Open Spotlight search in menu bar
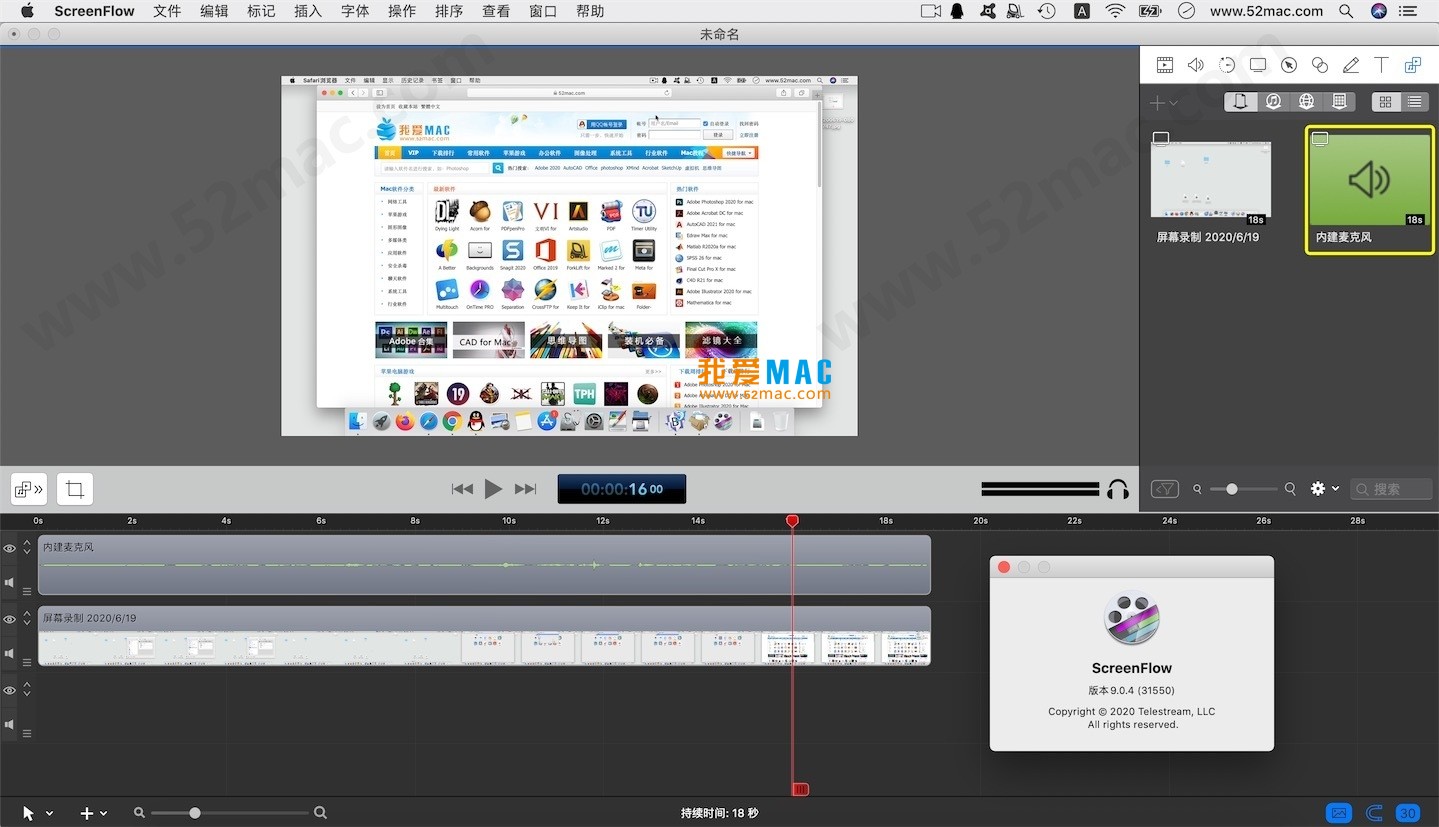The height and width of the screenshot is (827, 1439). coord(1346,11)
